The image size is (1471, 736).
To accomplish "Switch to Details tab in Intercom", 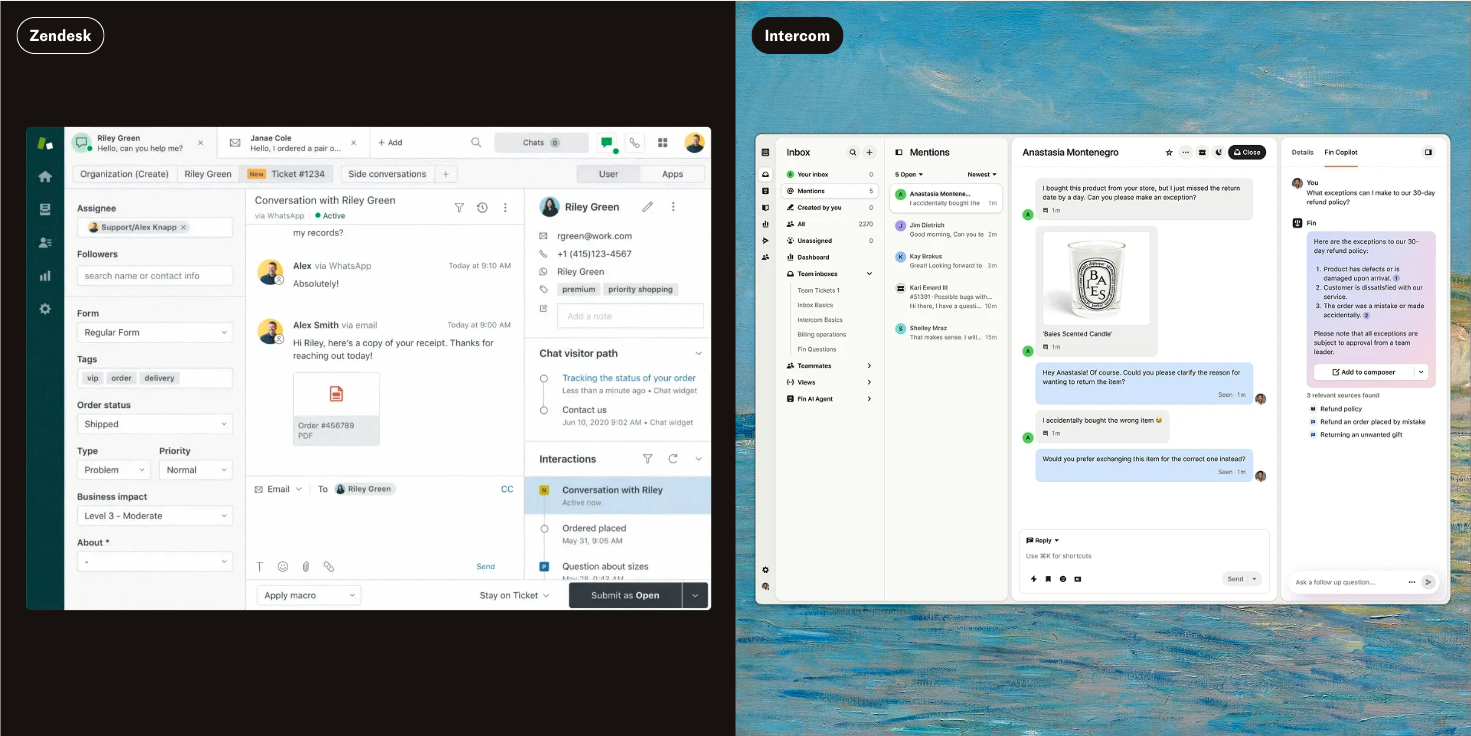I will (x=1302, y=152).
